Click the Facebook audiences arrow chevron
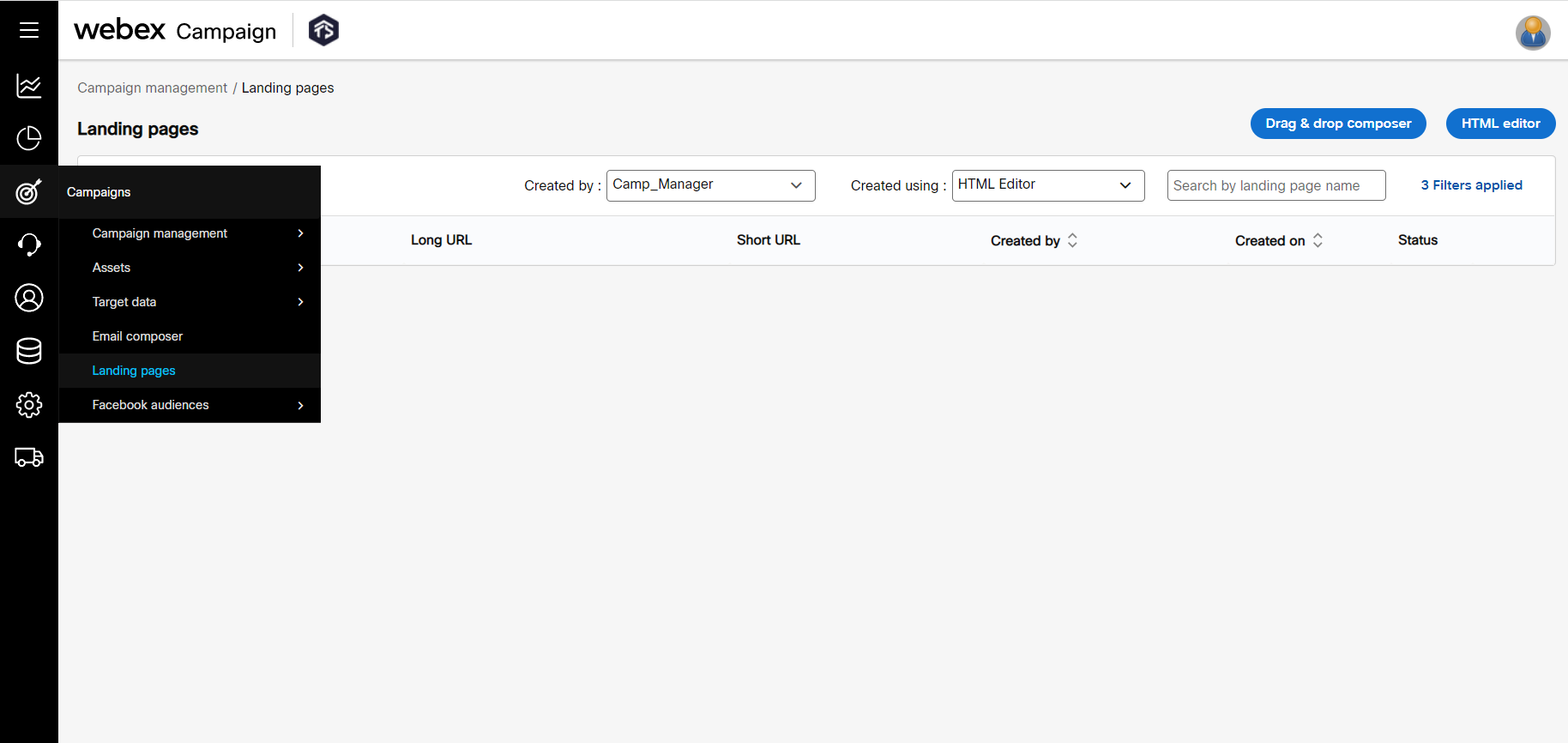 click(x=300, y=405)
